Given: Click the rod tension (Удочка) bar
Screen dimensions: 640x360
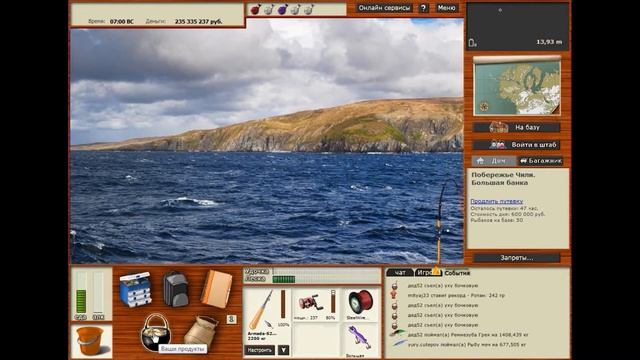Looking at the screenshot, I should tap(327, 271).
